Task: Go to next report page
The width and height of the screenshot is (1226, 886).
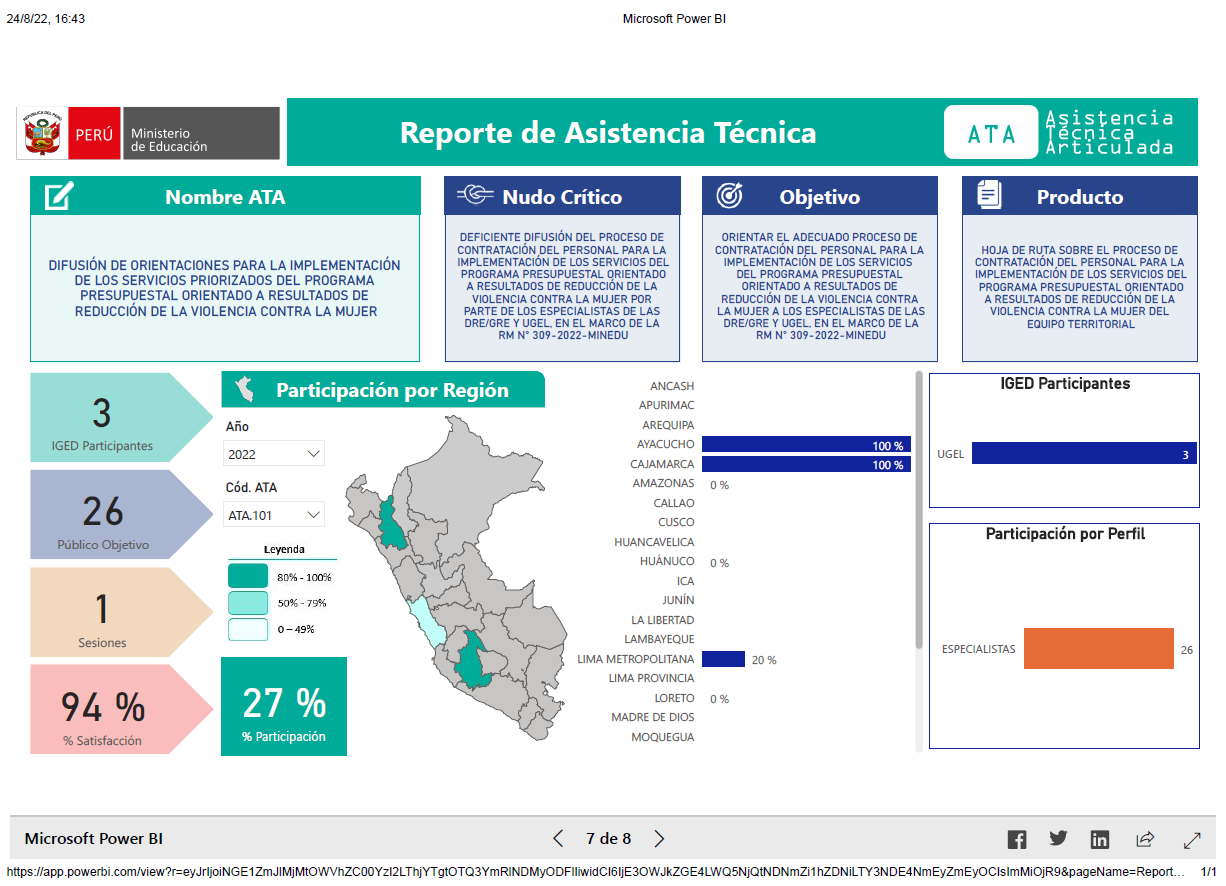Action: (659, 839)
